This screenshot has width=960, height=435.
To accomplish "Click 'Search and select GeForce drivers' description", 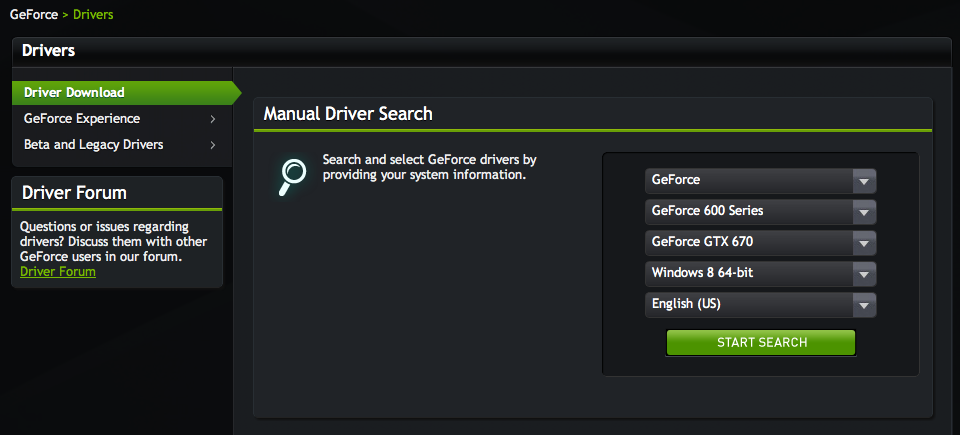I will click(430, 167).
